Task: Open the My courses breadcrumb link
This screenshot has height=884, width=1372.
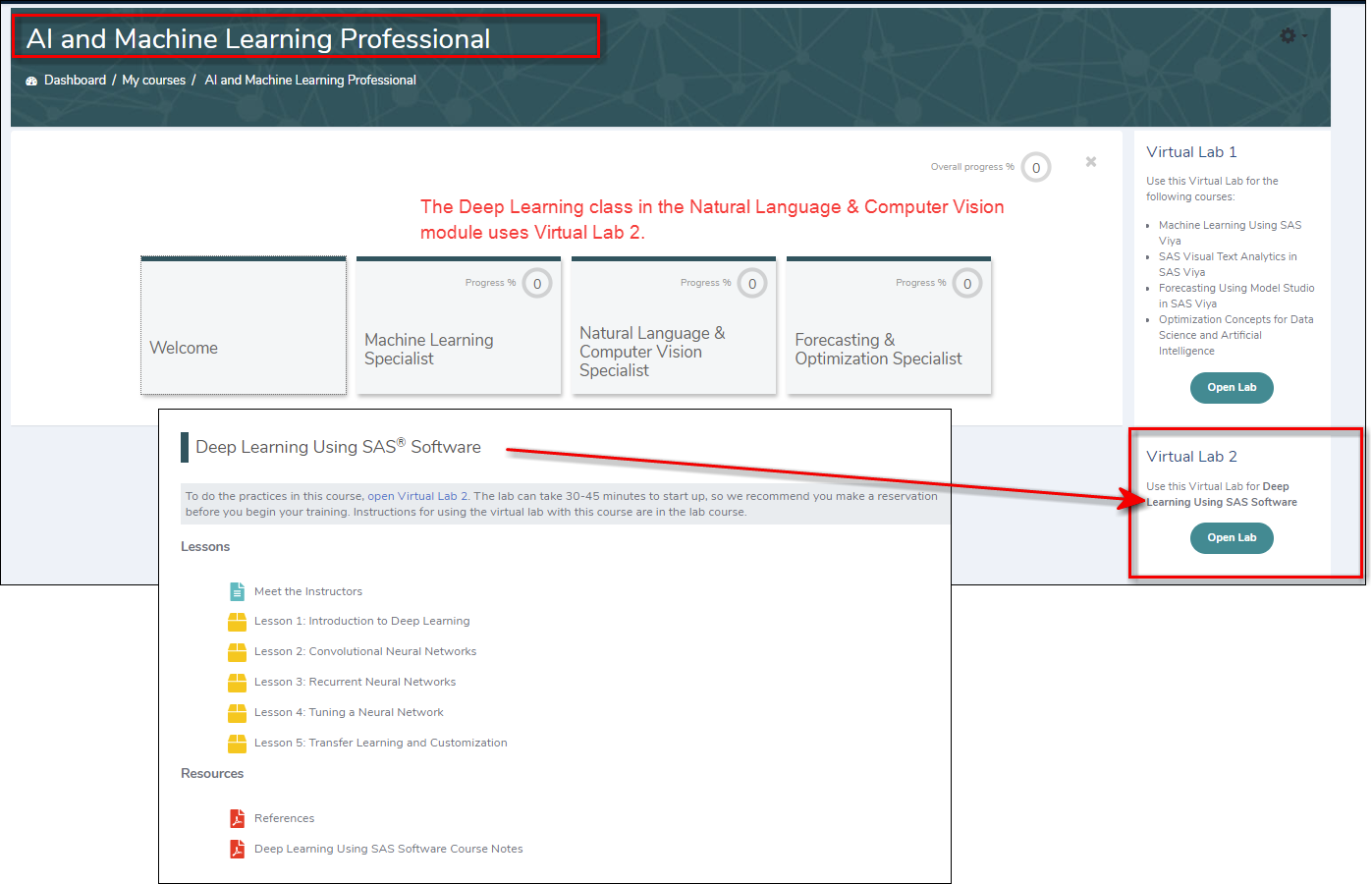Action: tap(153, 81)
